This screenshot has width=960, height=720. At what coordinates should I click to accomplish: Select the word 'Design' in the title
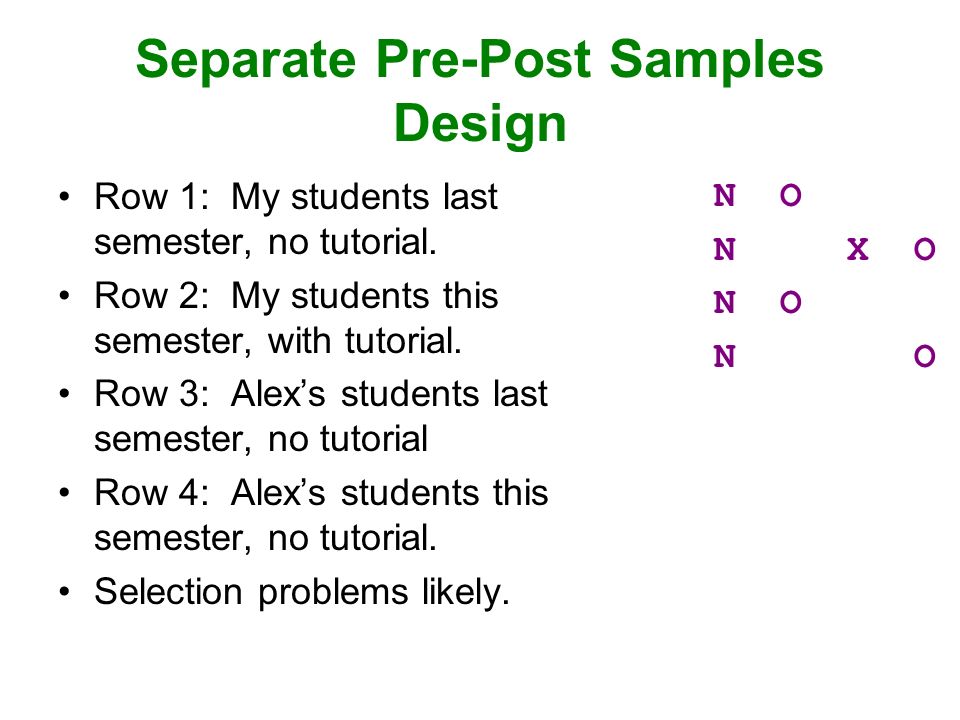tap(480, 124)
